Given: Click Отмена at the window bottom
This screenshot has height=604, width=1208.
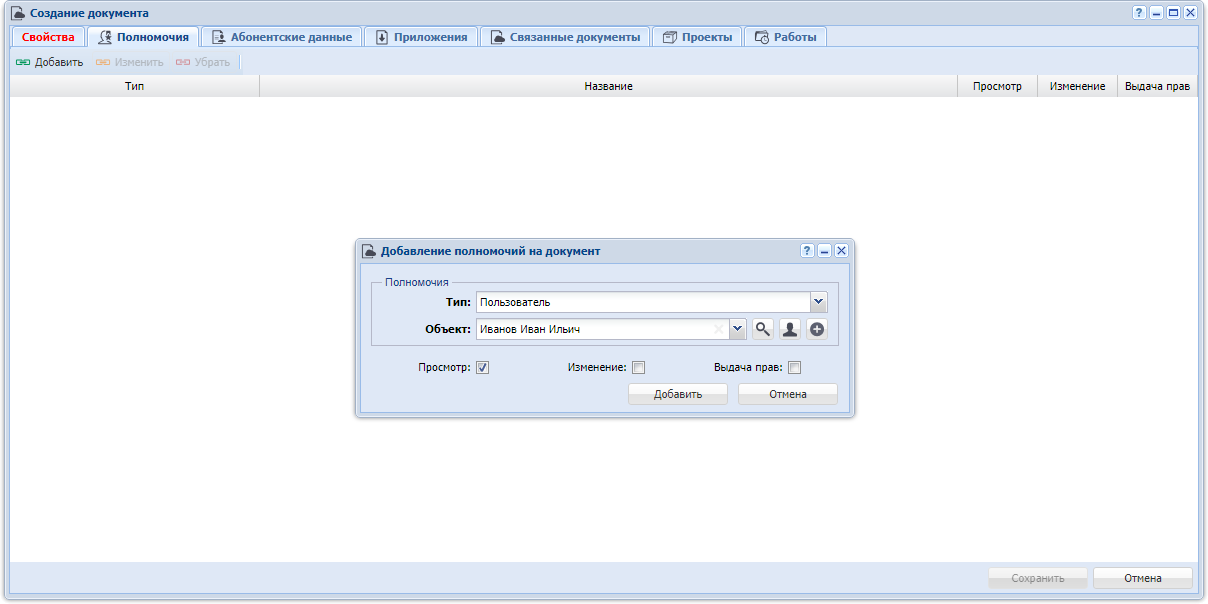Looking at the screenshot, I should click(1143, 578).
